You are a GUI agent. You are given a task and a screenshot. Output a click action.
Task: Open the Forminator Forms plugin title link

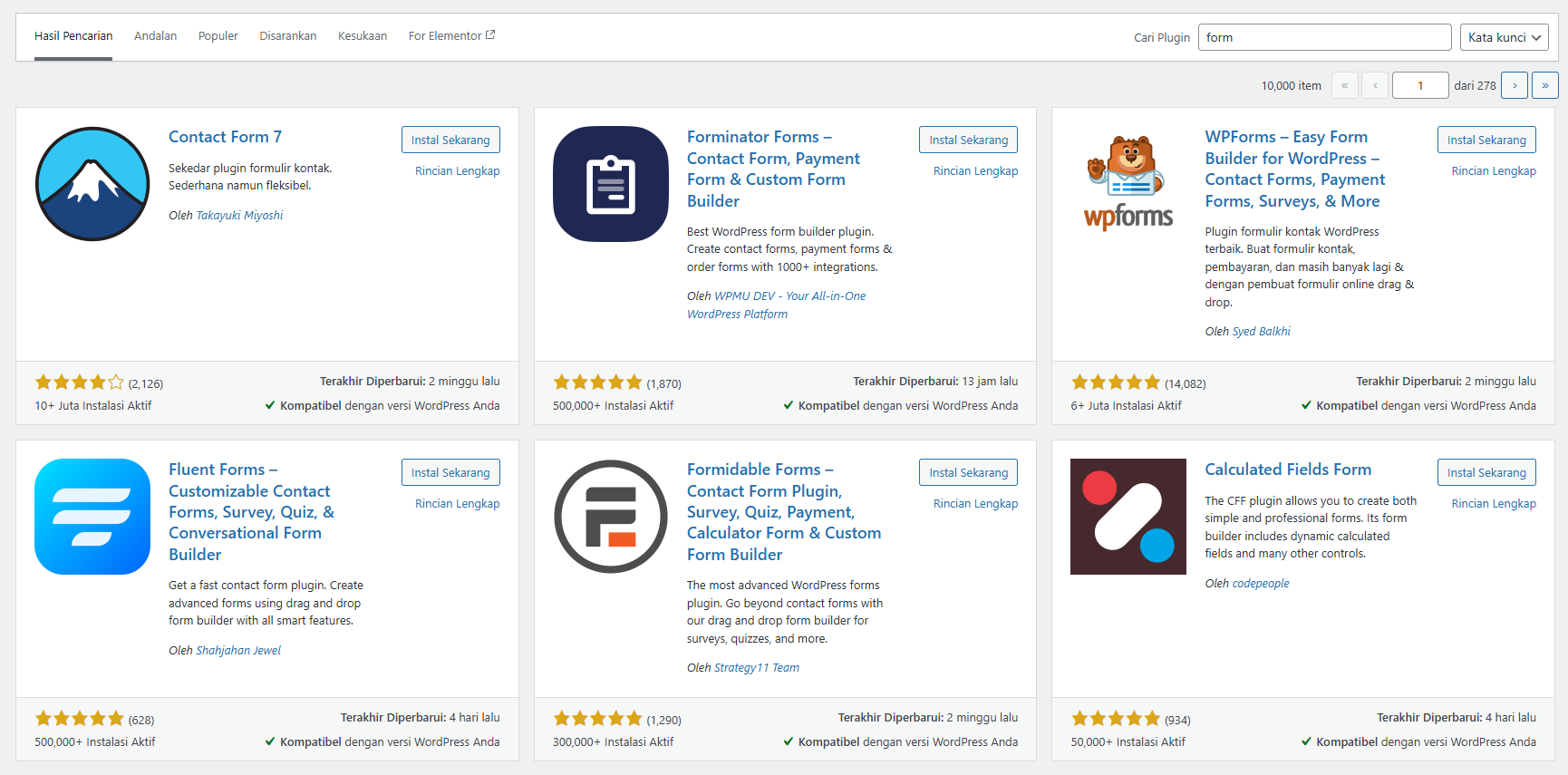tap(774, 169)
